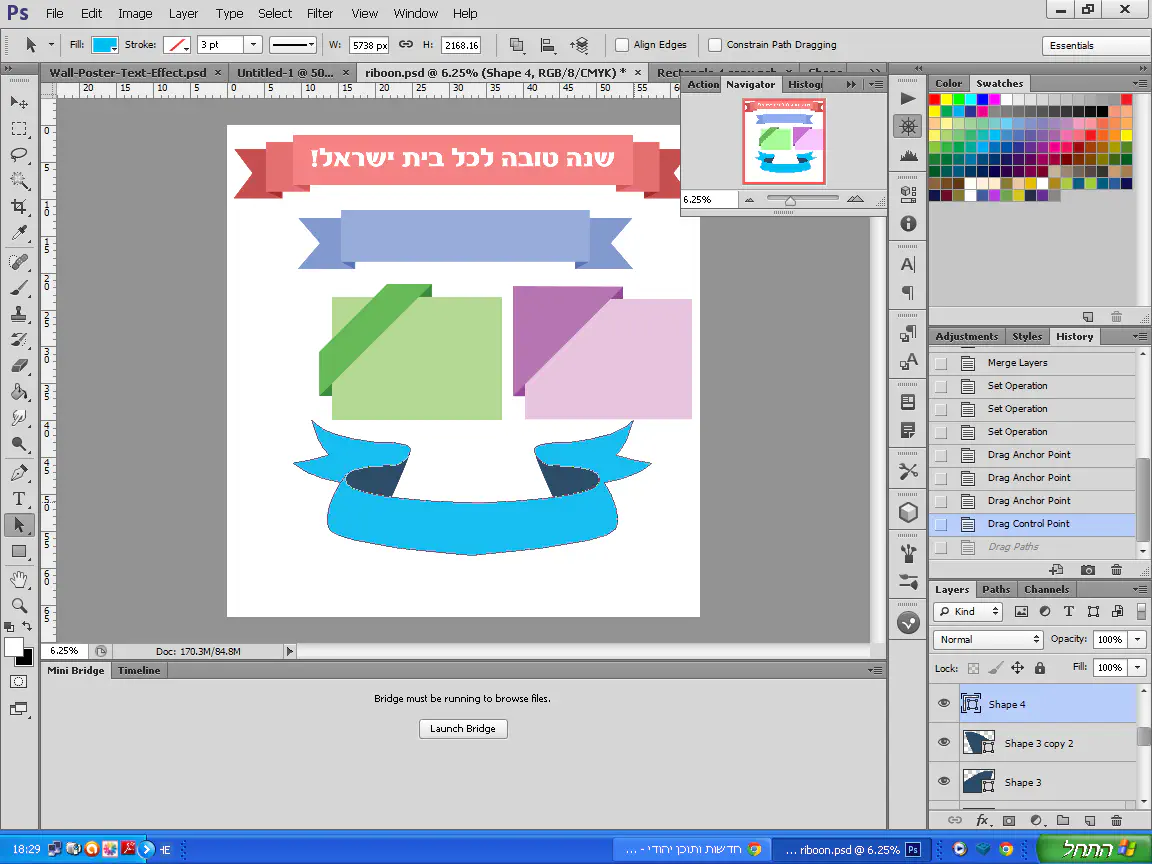This screenshot has width=1152, height=864.
Task: Enable Constrain Path Dragging checkbox
Action: (x=715, y=45)
